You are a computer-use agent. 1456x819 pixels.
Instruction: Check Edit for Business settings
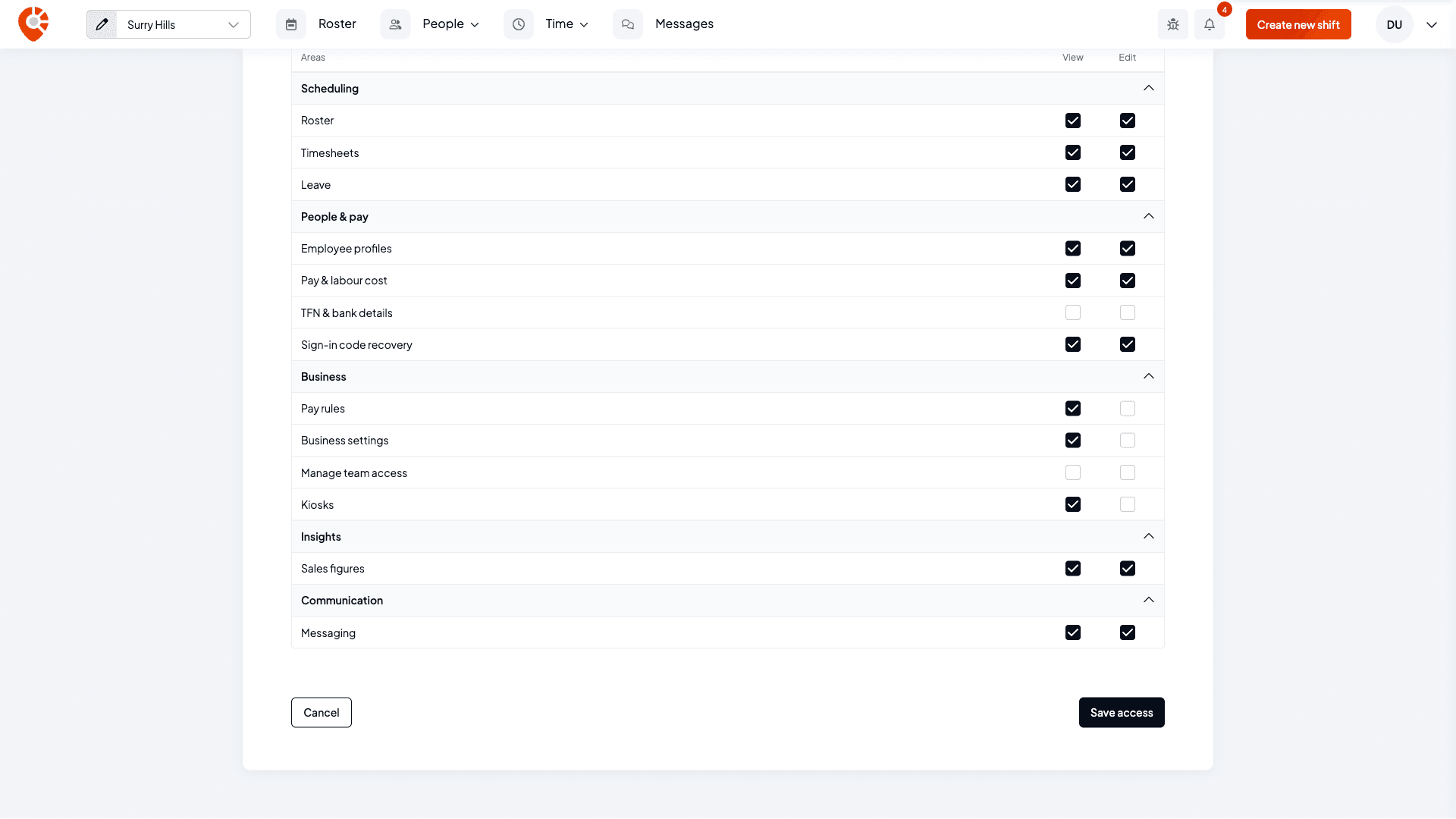pyautogui.click(x=1128, y=441)
